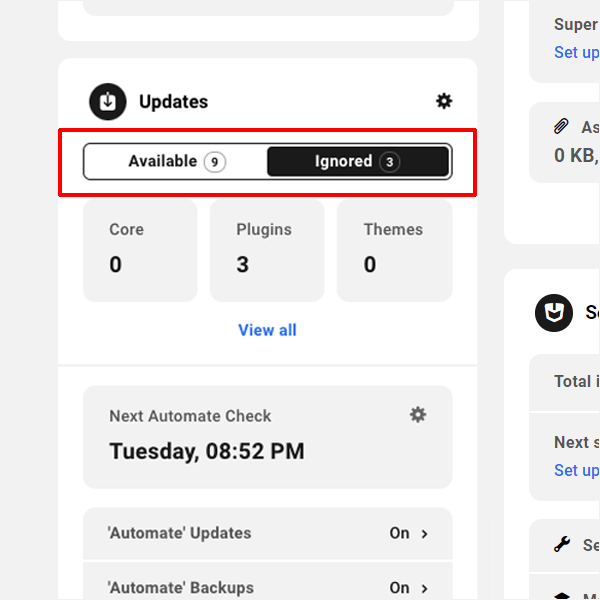Click the Available count badge 9
This screenshot has width=600, height=600.
coord(214,162)
